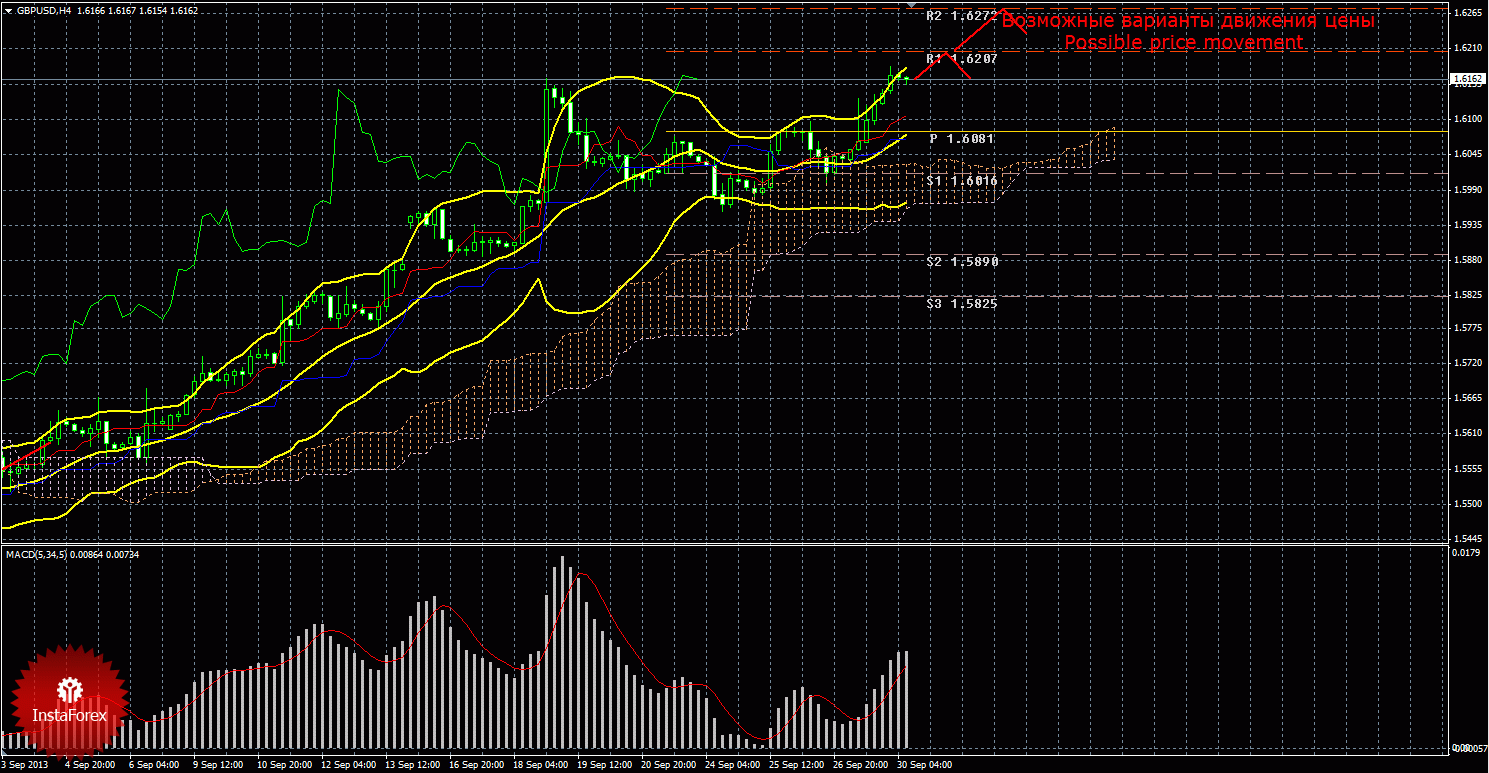The width and height of the screenshot is (1489, 773).
Task: Click the S1 1.6016 pivot label
Action: [x=961, y=180]
